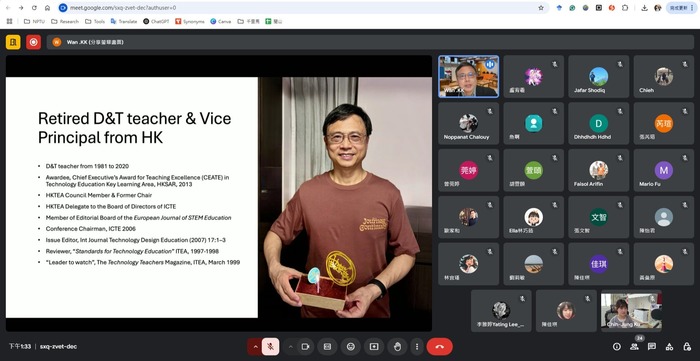Click the shared presentation slide
Screen dimensions: 700x361
click(x=219, y=197)
